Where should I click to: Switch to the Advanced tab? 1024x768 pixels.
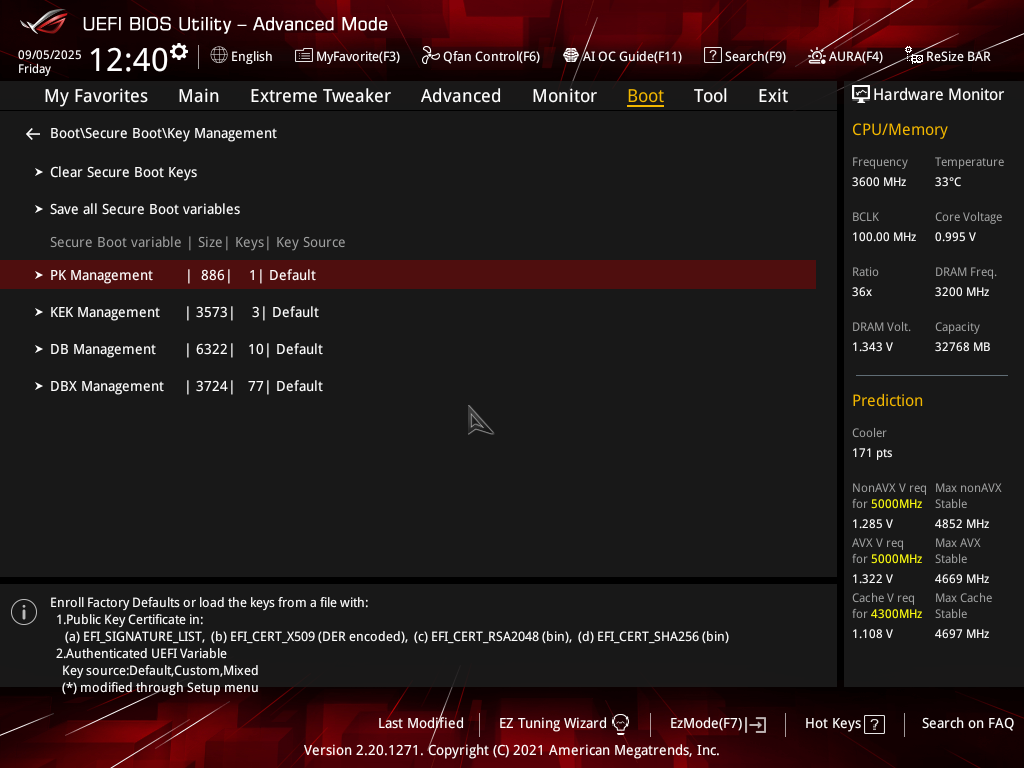pos(461,96)
